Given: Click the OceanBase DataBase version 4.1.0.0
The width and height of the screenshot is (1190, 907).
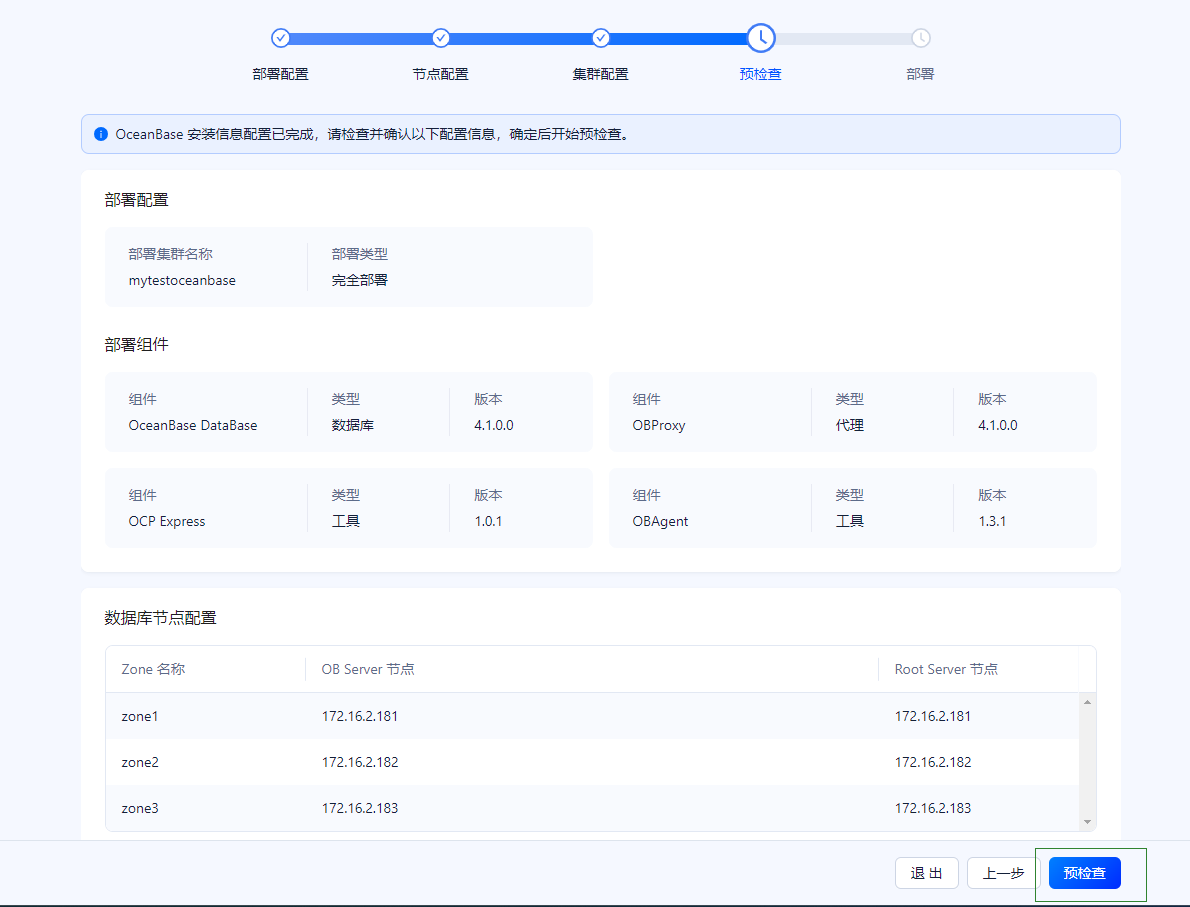Looking at the screenshot, I should pyautogui.click(x=494, y=425).
